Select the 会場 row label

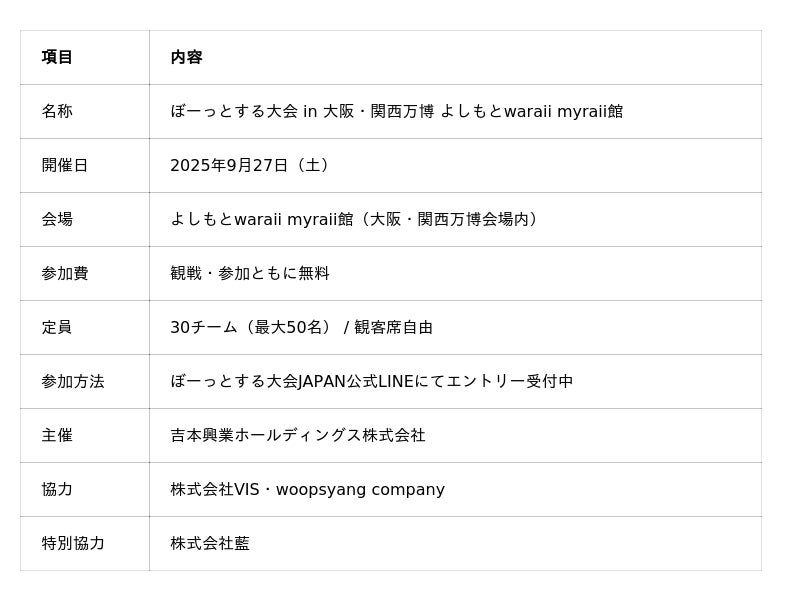tap(57, 220)
